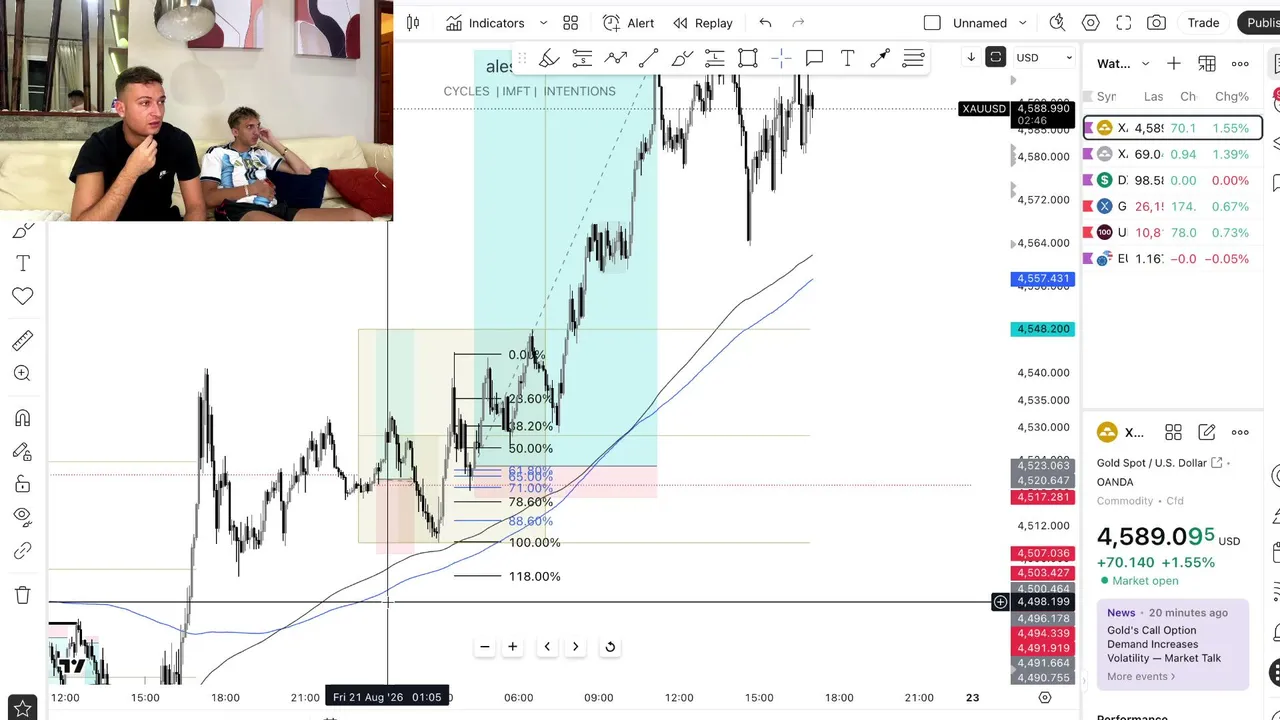Select the zoom-in magnifier tool
The width and height of the screenshot is (1280, 720).
[x=22, y=373]
